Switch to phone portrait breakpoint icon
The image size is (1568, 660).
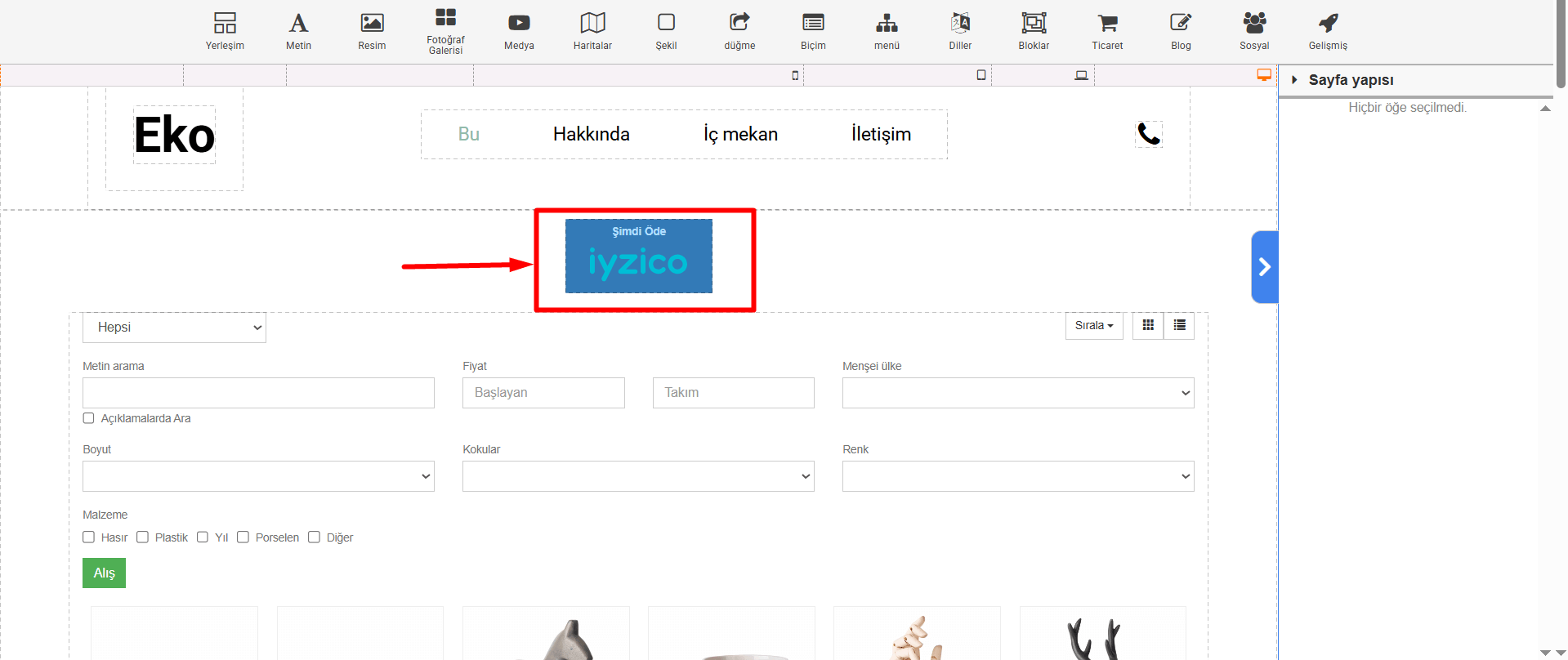coord(795,75)
